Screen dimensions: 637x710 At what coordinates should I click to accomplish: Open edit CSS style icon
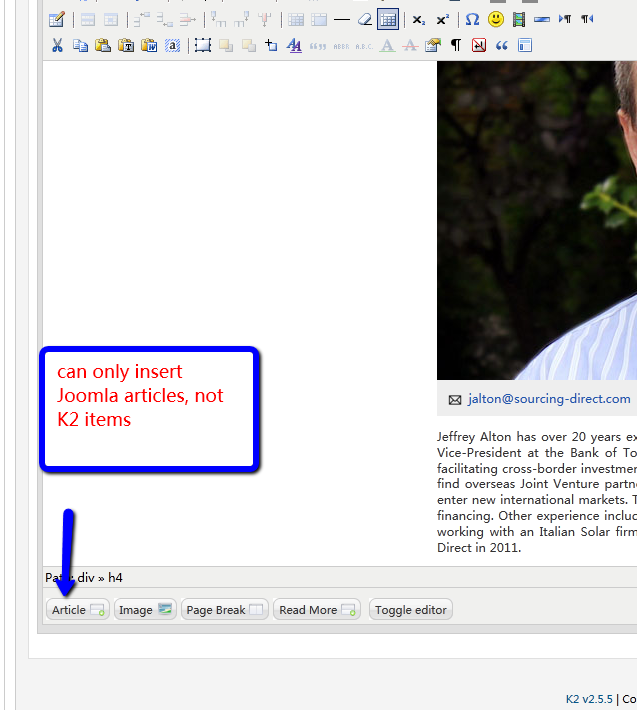pos(294,45)
